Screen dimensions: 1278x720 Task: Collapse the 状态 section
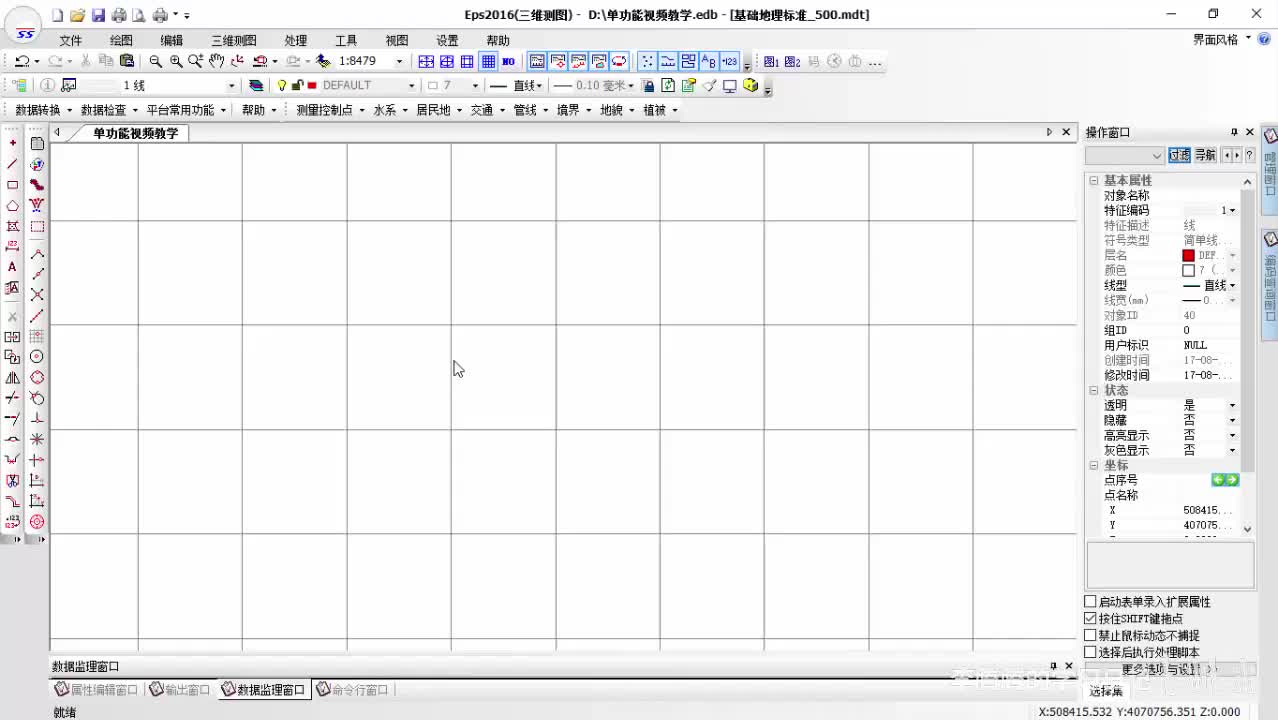tap(1094, 391)
